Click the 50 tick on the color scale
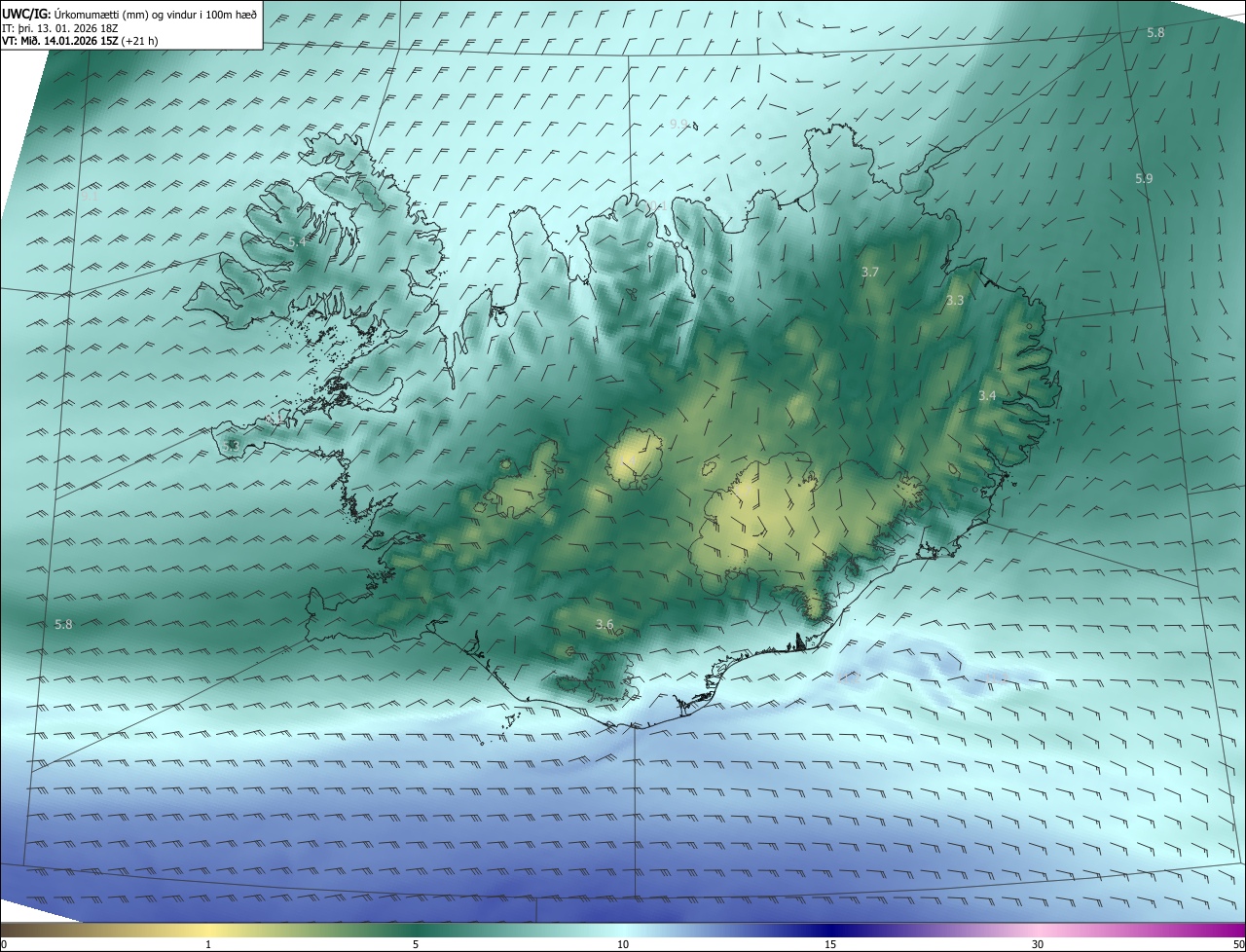1246x952 pixels. click(x=1238, y=944)
